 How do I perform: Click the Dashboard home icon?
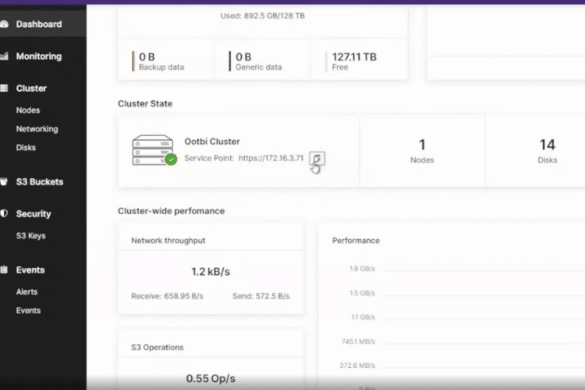pos(4,24)
